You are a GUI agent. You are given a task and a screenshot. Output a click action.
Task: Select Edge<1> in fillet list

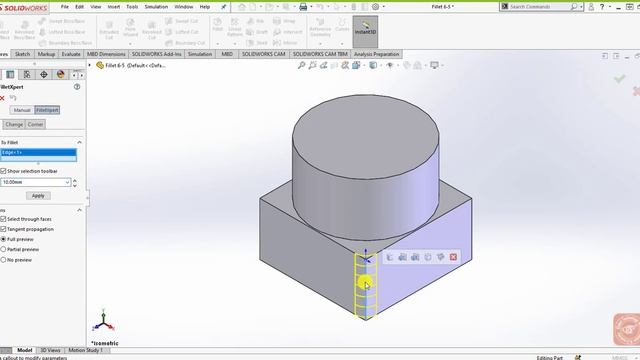point(38,152)
